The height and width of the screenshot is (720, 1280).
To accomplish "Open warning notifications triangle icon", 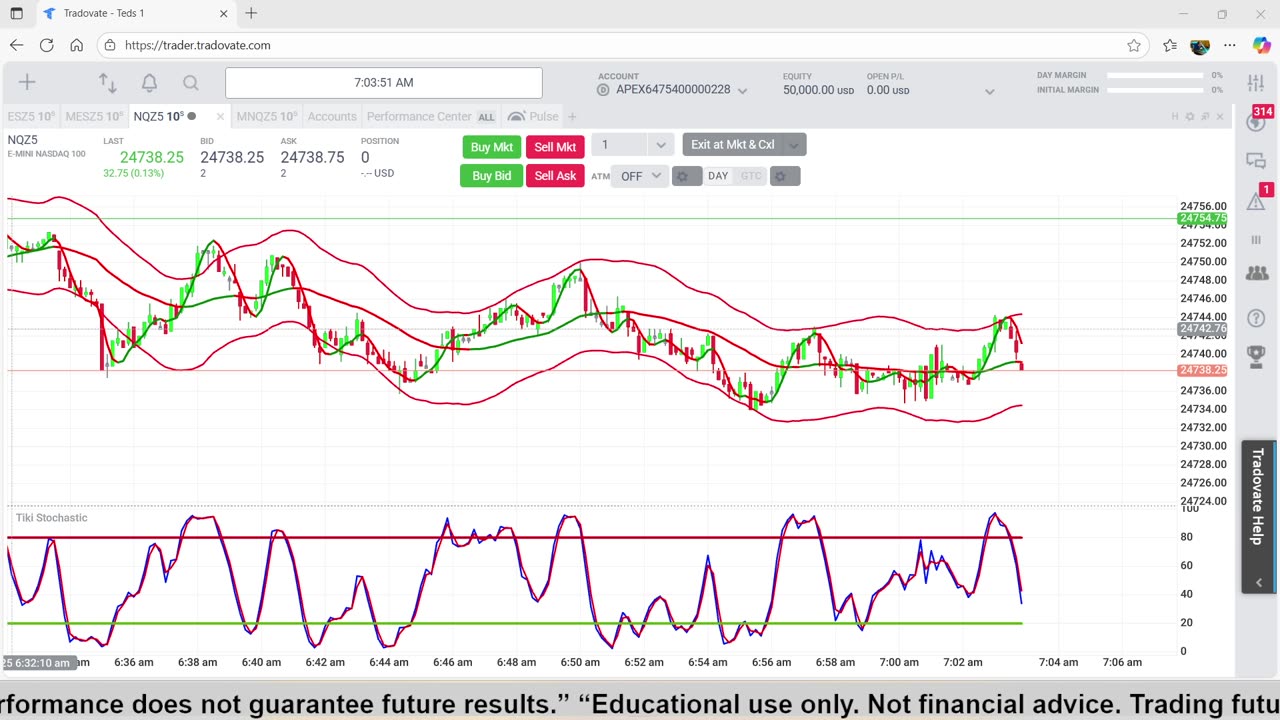I will 1256,200.
